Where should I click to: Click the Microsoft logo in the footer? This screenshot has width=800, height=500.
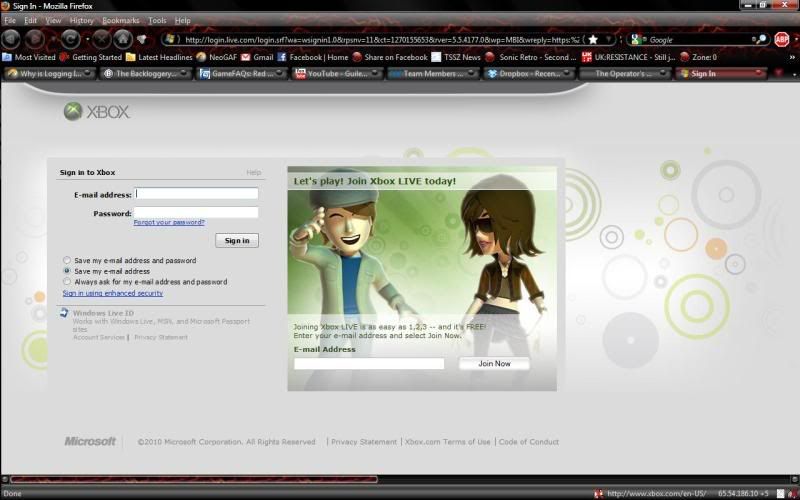[x=90, y=442]
